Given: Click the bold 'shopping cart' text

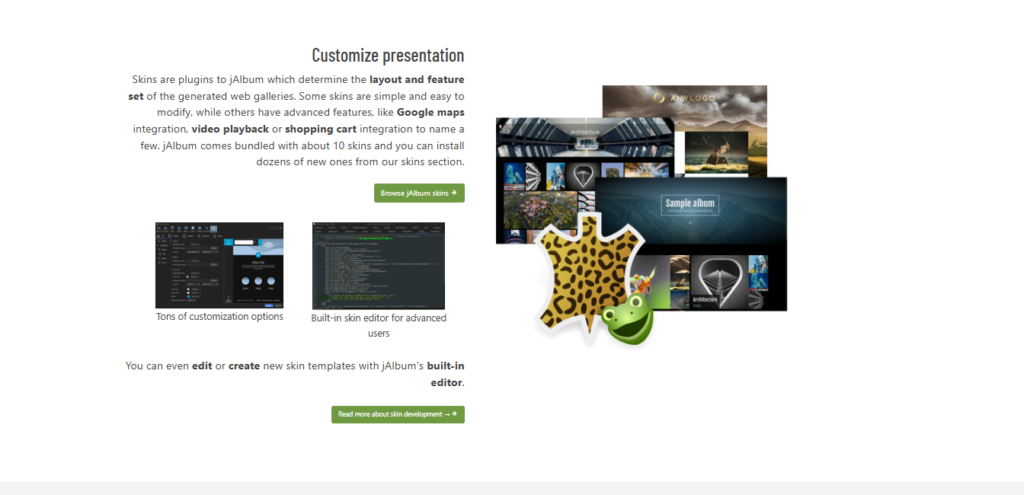Looking at the screenshot, I should (321, 129).
